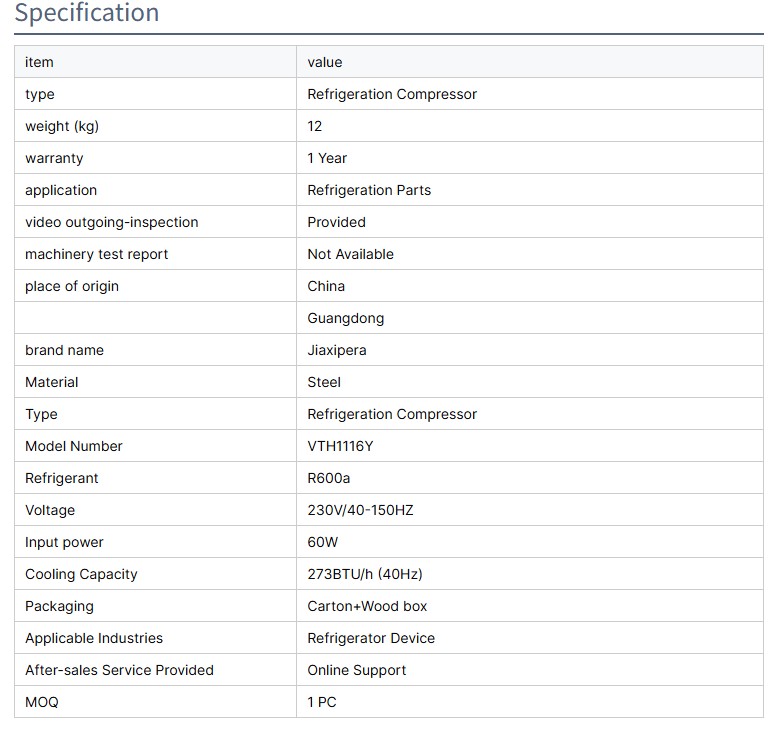Select the Applicable Industries row label
778x729 pixels.
(x=94, y=638)
